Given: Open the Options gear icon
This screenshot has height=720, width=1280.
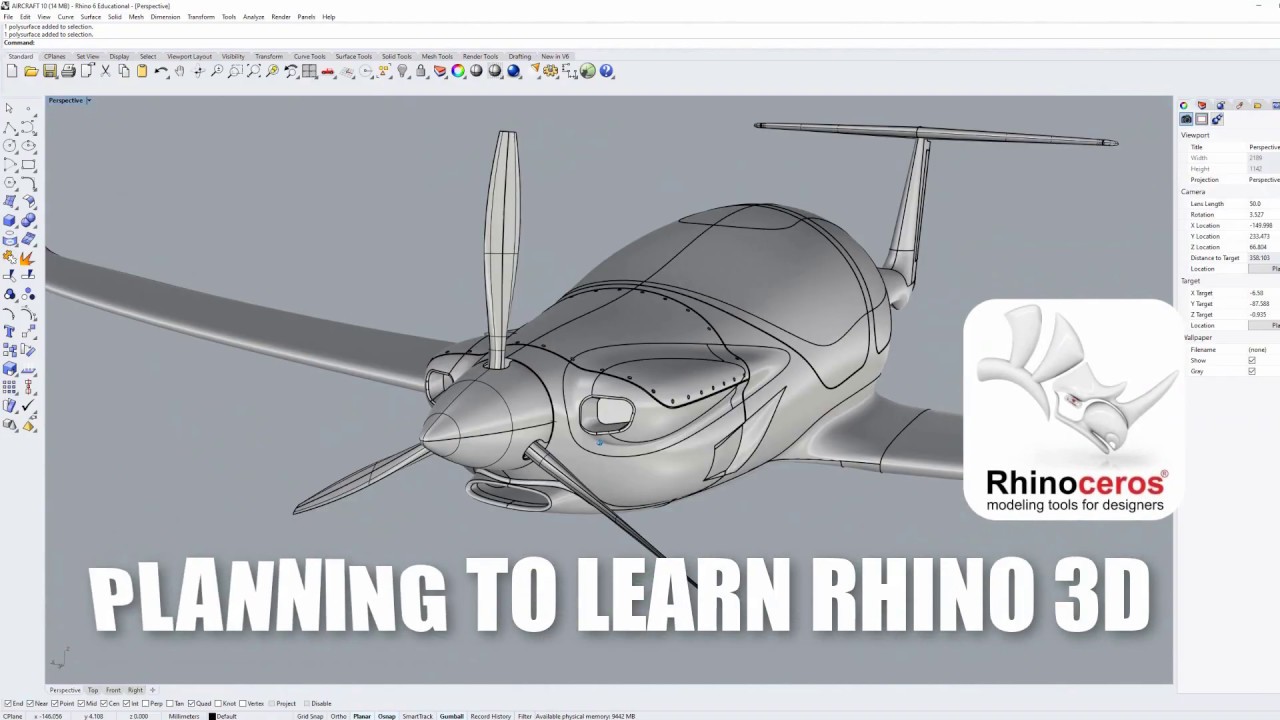Looking at the screenshot, I should 551,71.
